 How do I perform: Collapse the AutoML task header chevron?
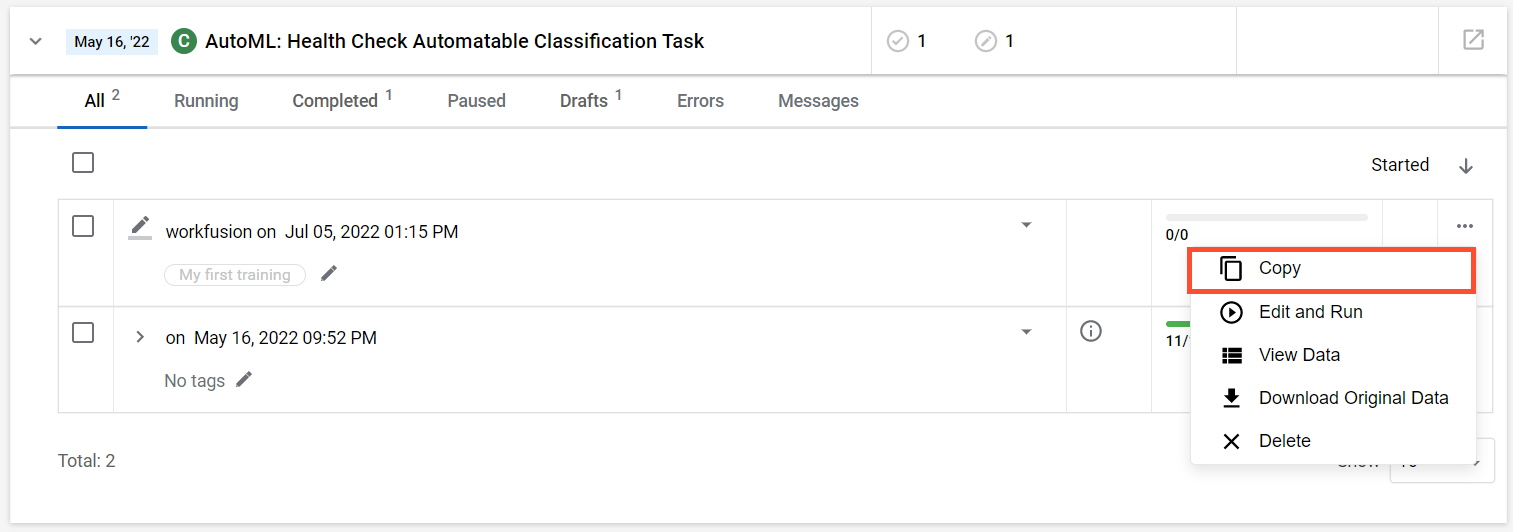click(36, 41)
